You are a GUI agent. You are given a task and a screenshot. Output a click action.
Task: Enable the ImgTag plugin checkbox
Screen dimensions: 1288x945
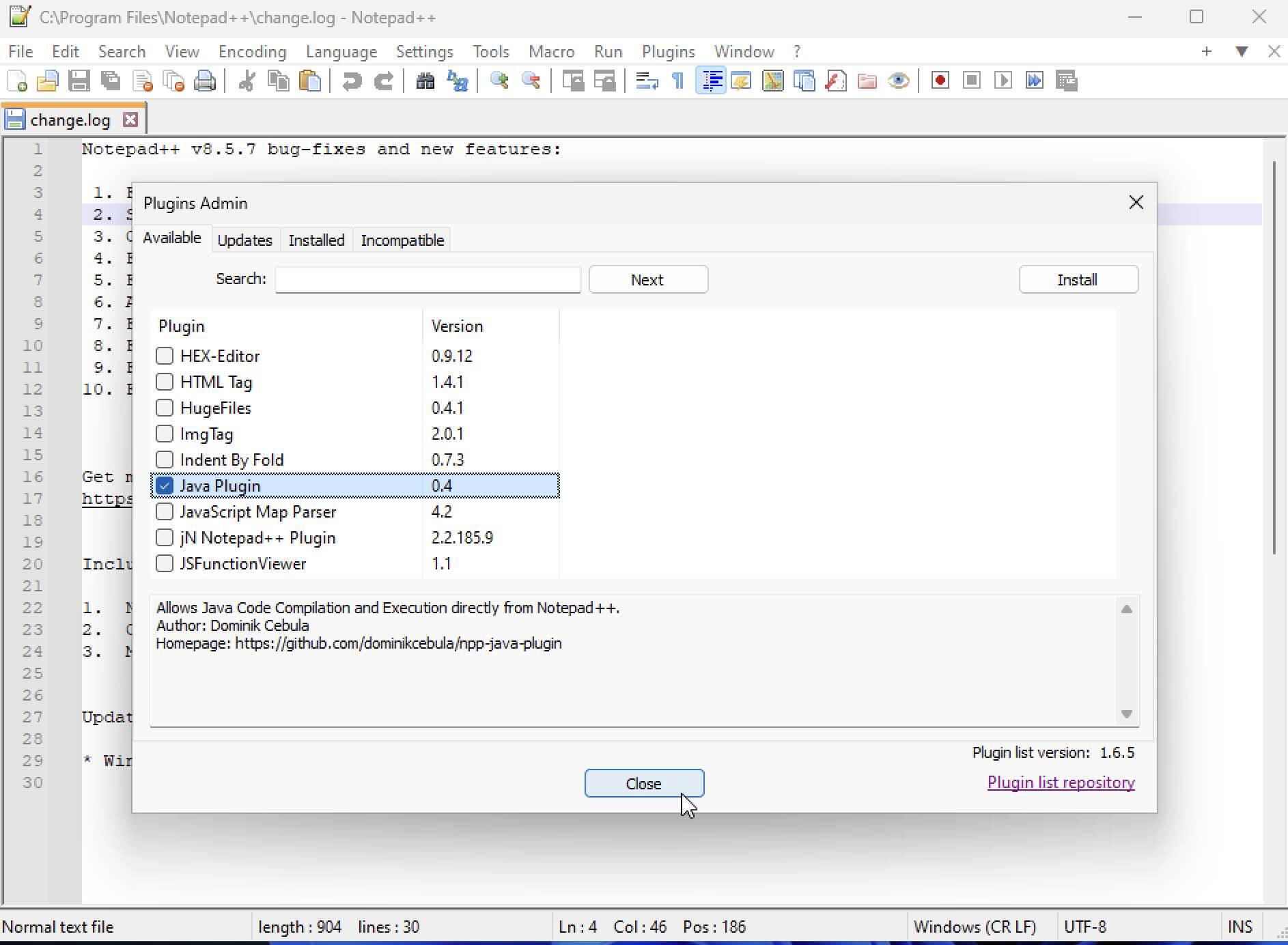(165, 434)
